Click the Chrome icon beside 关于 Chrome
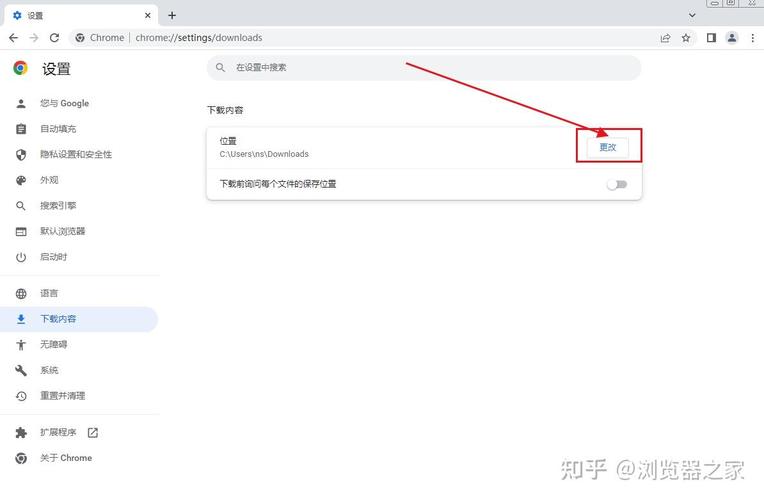 21,458
